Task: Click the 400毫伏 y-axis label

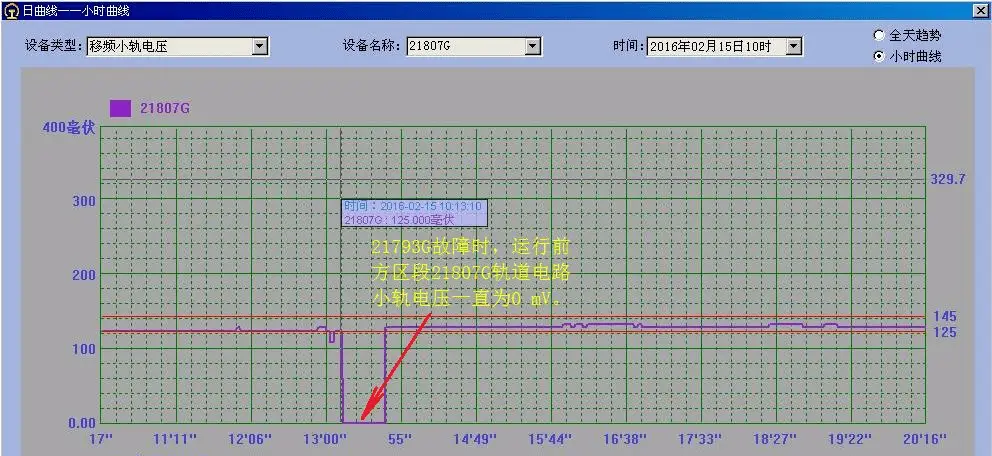Action: (68, 127)
